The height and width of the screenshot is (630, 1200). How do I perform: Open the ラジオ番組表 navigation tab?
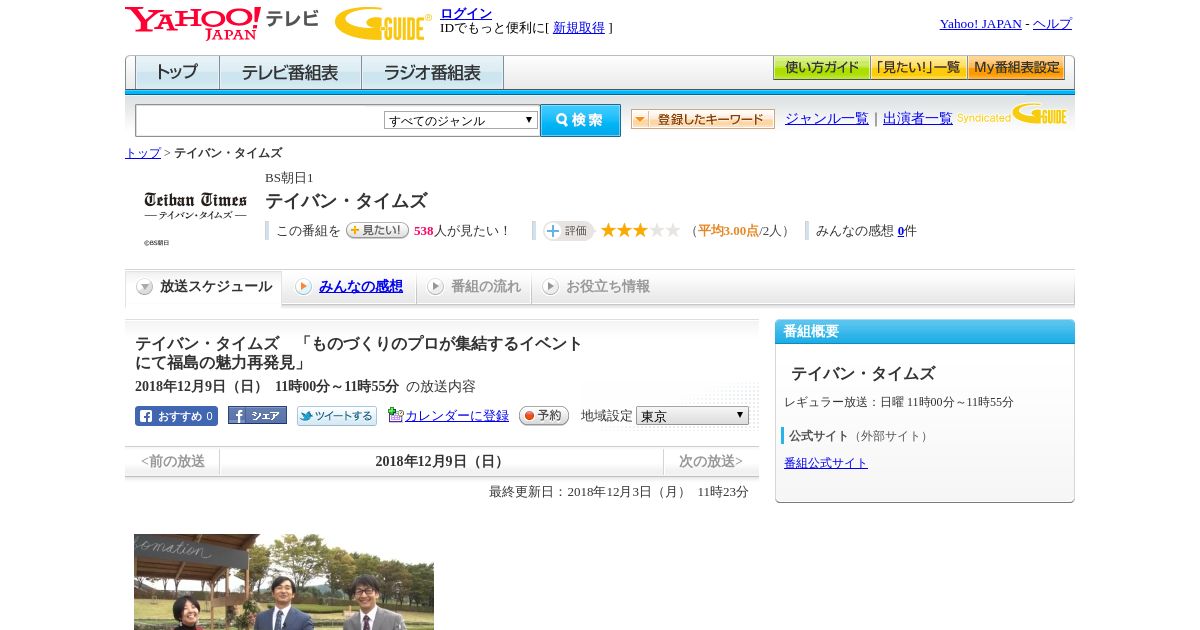click(x=432, y=73)
